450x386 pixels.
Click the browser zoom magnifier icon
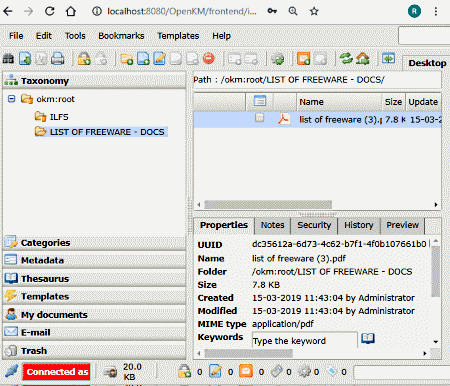[x=293, y=11]
